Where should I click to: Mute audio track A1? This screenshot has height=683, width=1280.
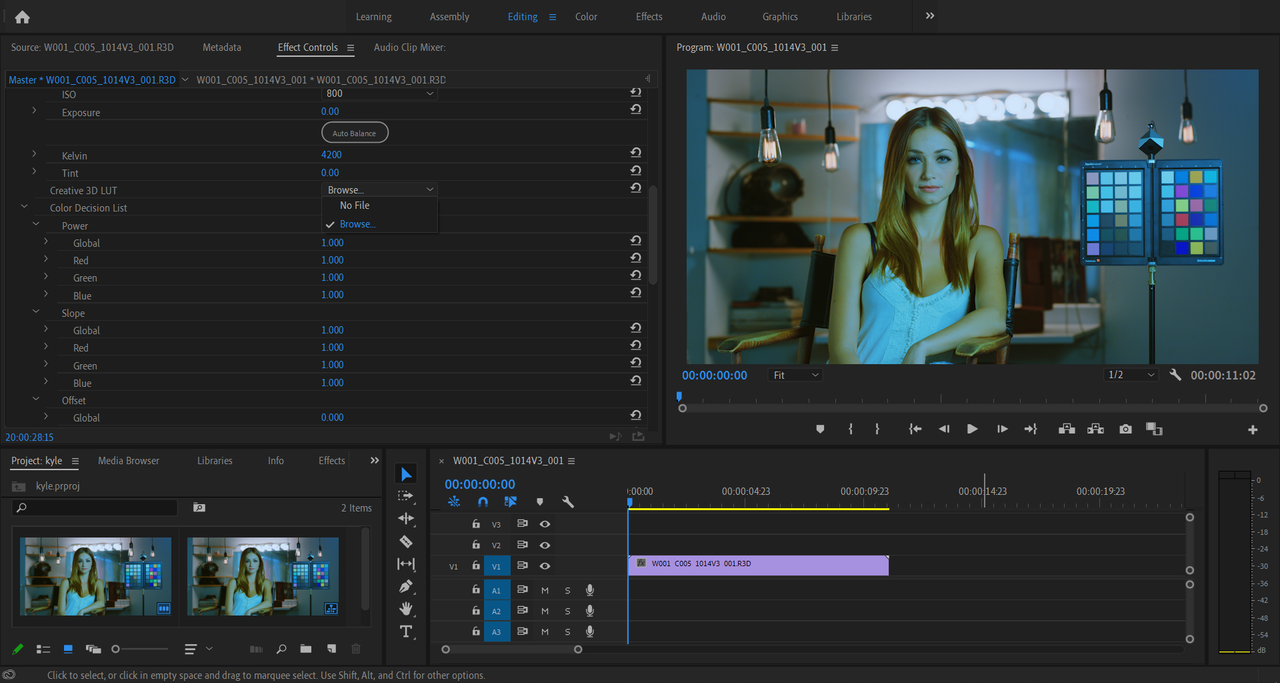point(545,590)
